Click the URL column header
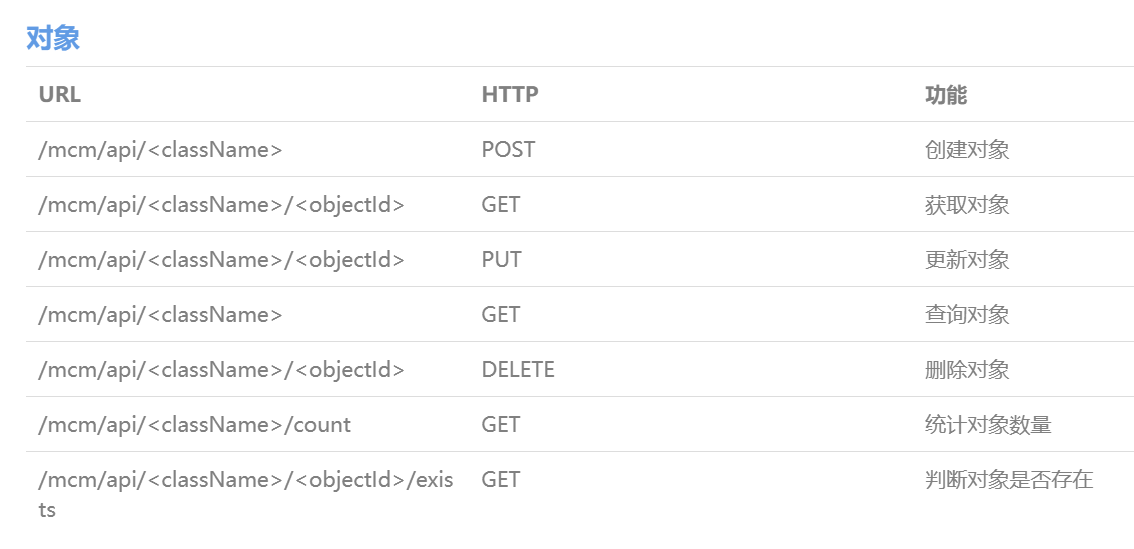The width and height of the screenshot is (1134, 549). (x=59, y=95)
